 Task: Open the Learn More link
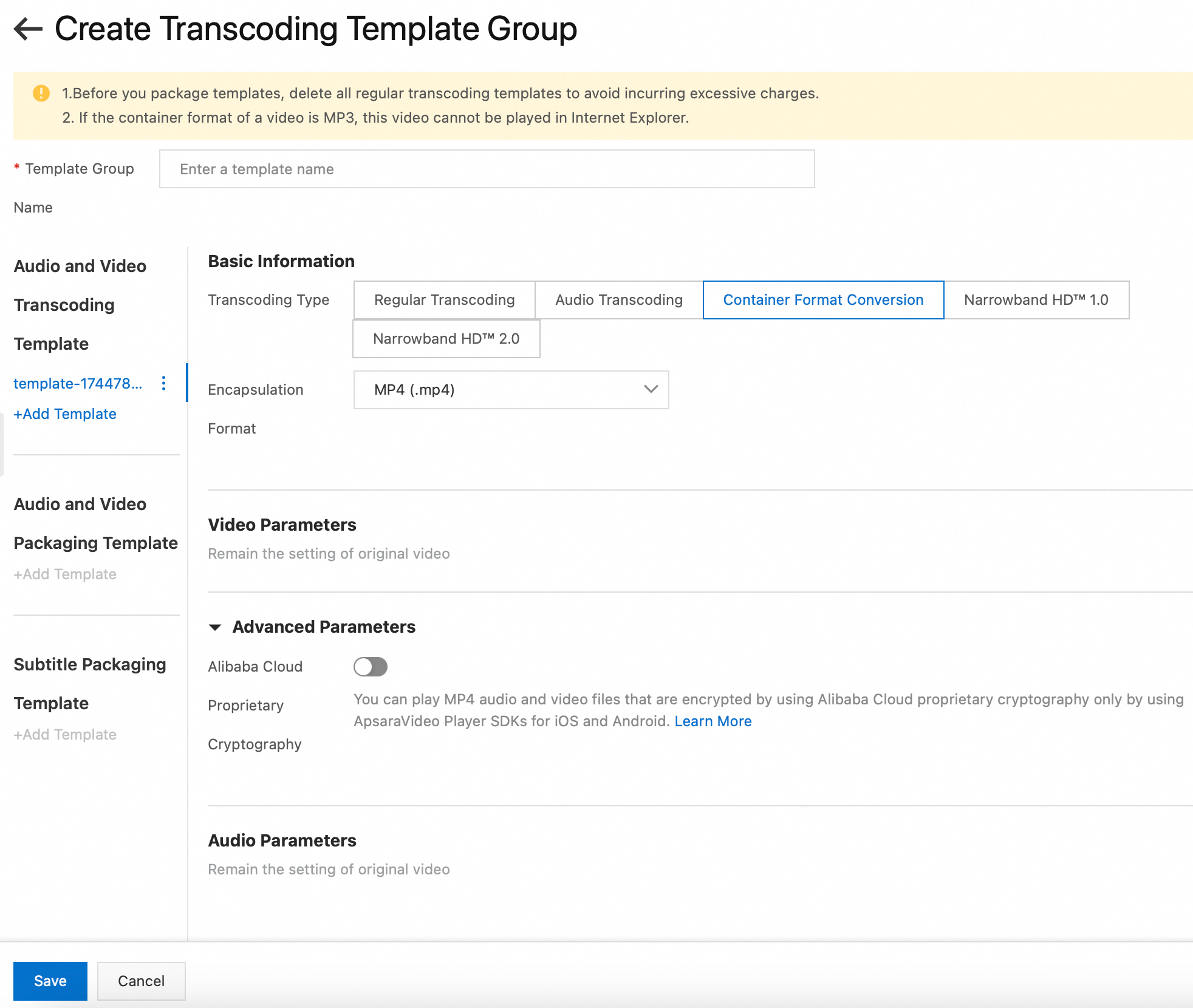point(713,721)
